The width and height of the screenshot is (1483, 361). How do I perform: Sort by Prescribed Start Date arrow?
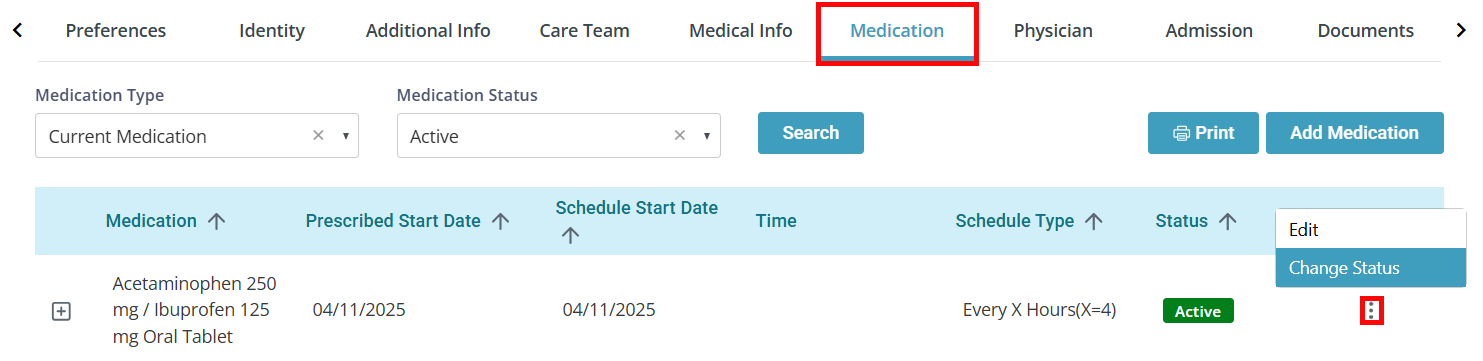pyautogui.click(x=501, y=221)
